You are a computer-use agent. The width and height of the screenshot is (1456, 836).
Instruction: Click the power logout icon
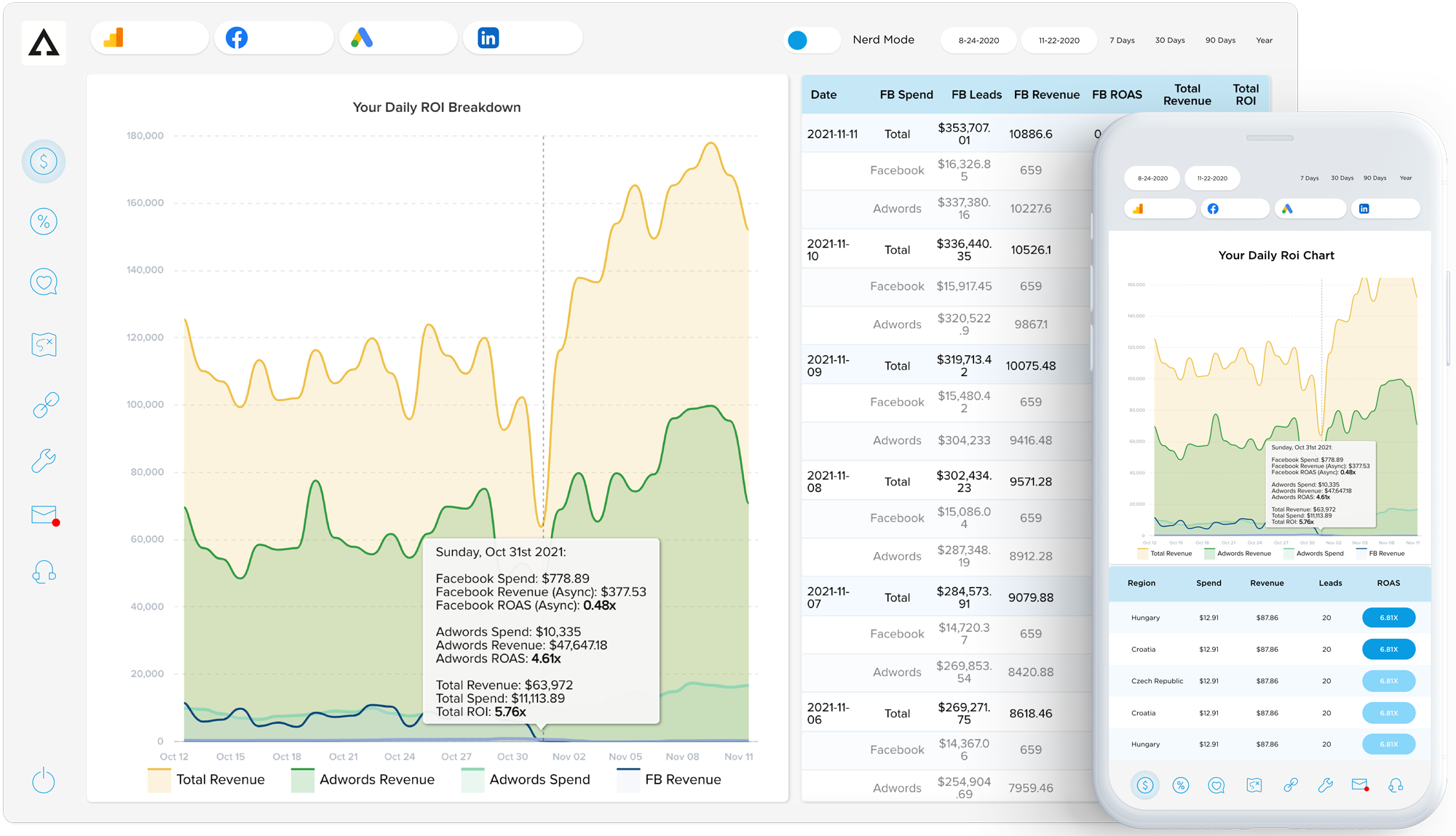point(44,781)
